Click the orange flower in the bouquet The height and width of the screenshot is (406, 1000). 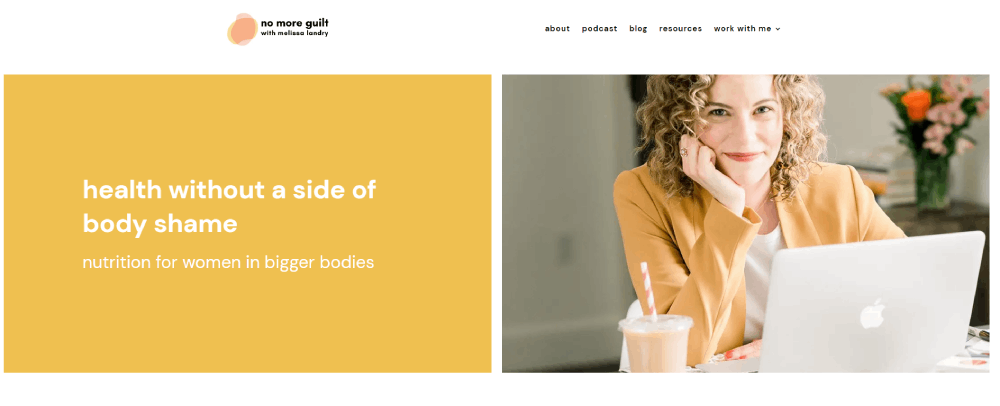point(916,105)
